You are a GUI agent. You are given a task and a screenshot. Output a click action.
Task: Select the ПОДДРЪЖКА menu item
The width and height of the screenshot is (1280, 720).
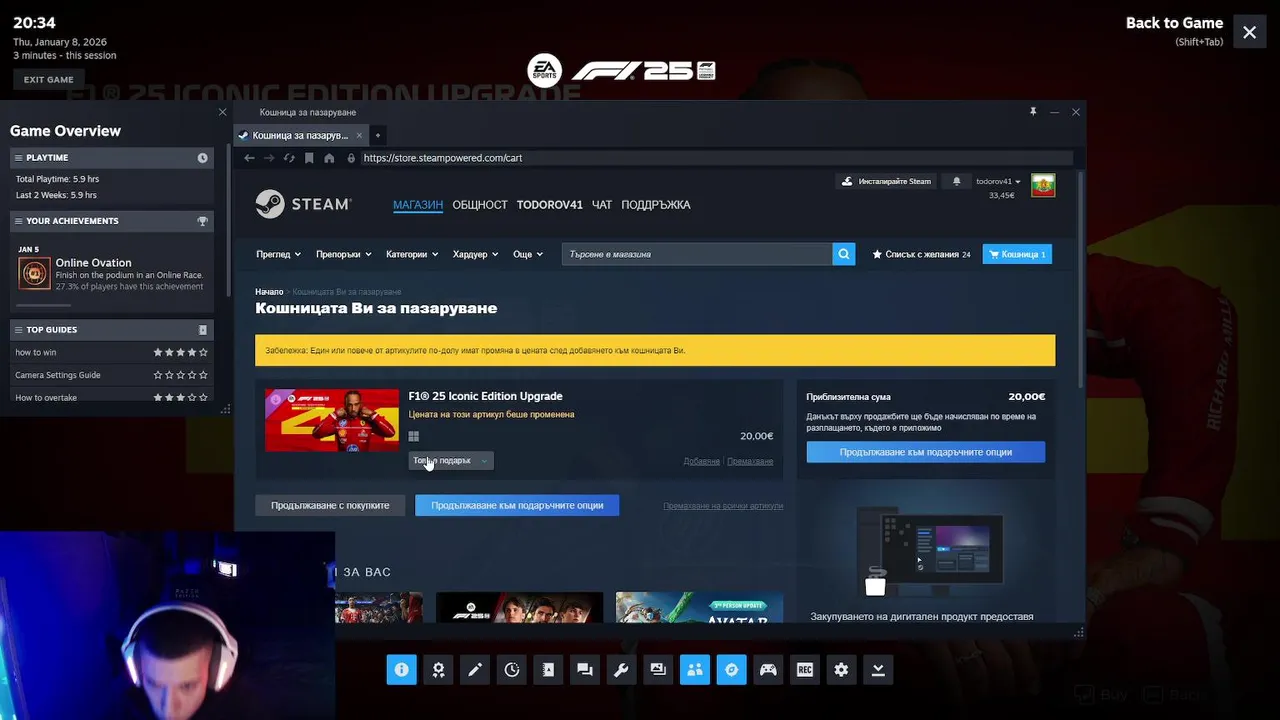point(656,205)
